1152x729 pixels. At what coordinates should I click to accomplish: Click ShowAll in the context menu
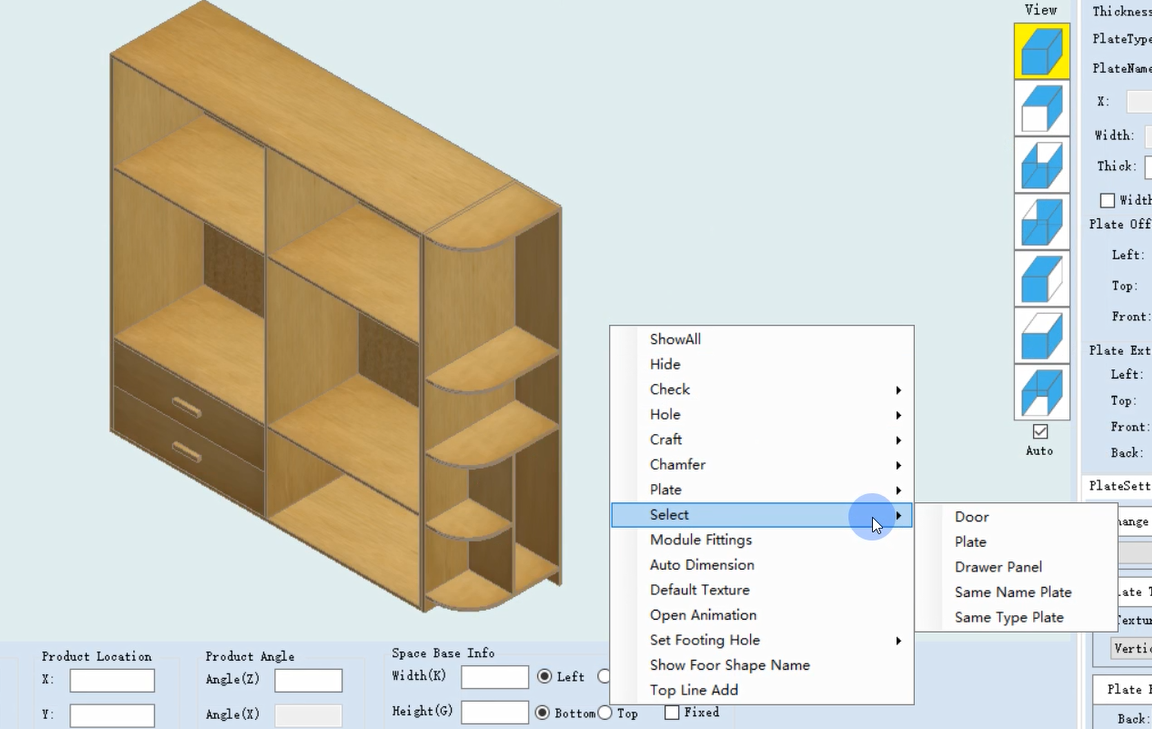675,340
